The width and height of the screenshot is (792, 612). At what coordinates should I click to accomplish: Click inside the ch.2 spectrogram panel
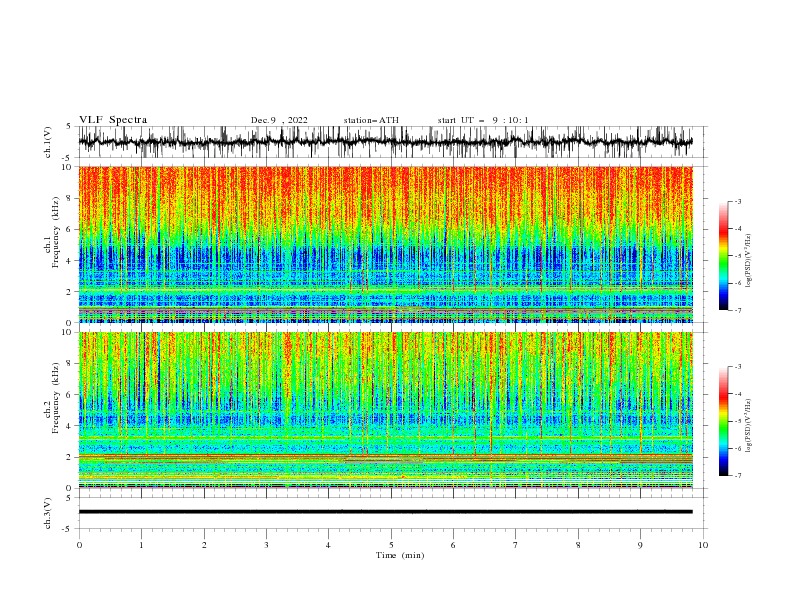point(385,410)
